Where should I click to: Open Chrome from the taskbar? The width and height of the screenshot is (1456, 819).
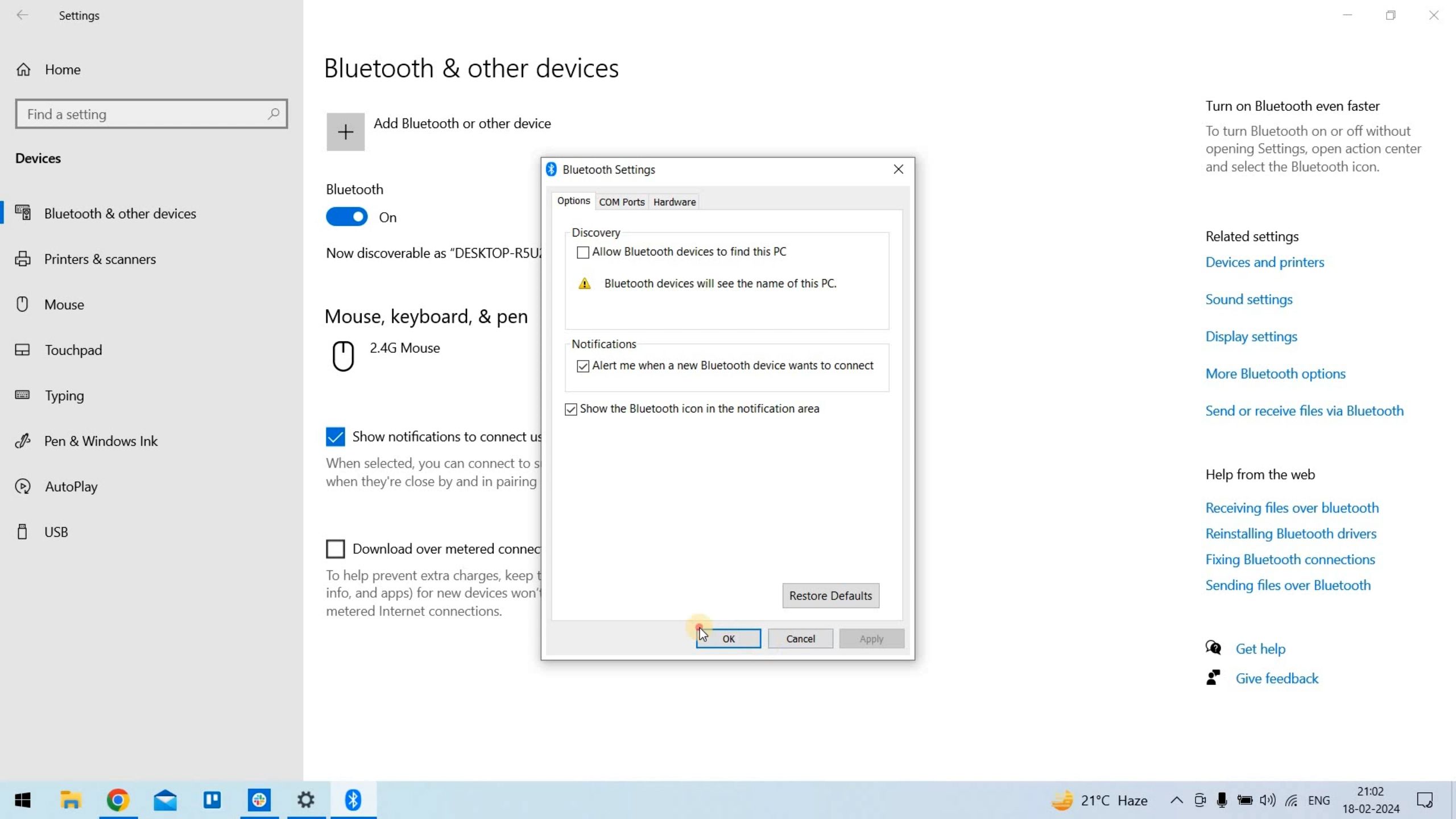[118, 800]
